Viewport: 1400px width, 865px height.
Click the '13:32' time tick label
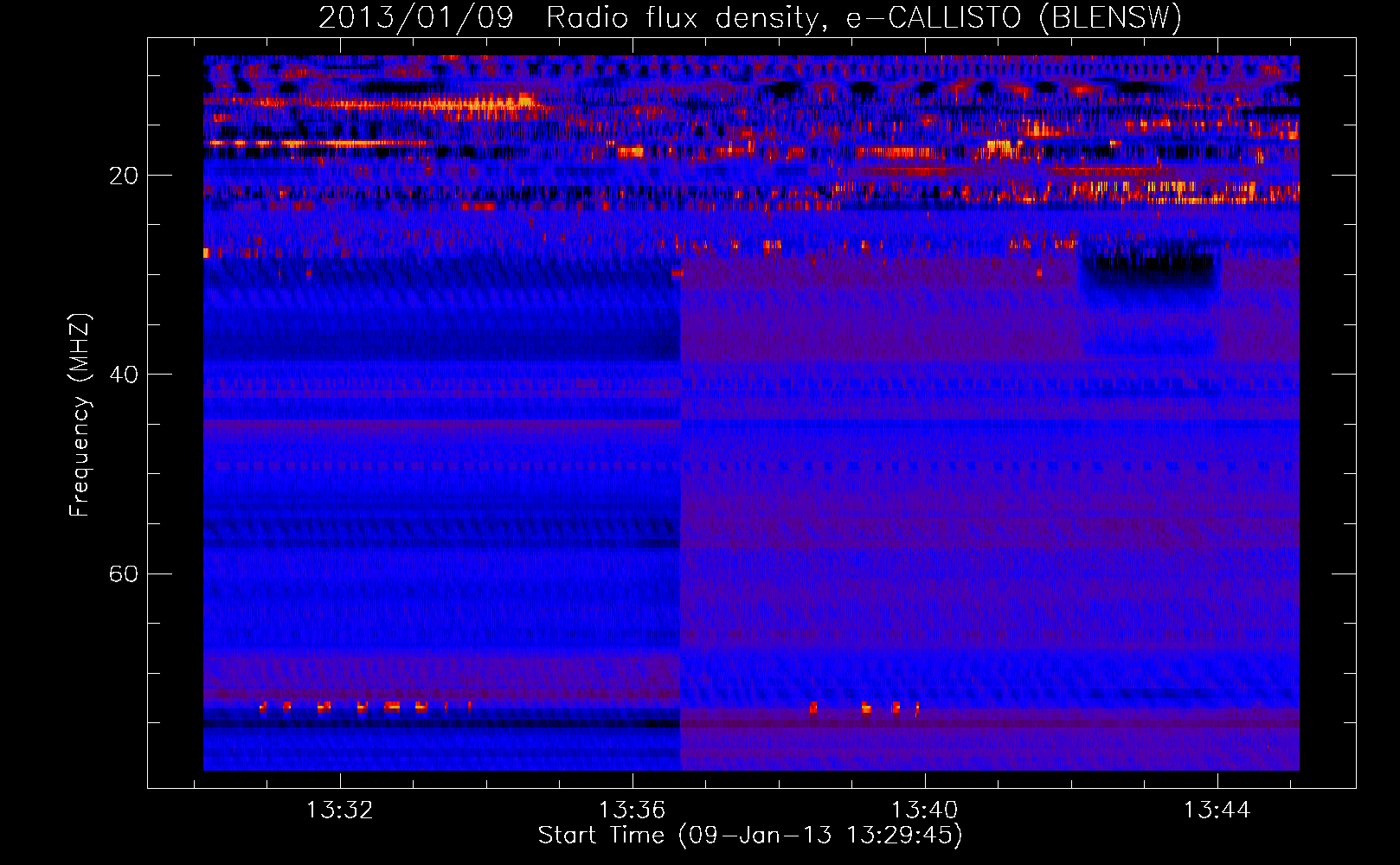pyautogui.click(x=340, y=810)
